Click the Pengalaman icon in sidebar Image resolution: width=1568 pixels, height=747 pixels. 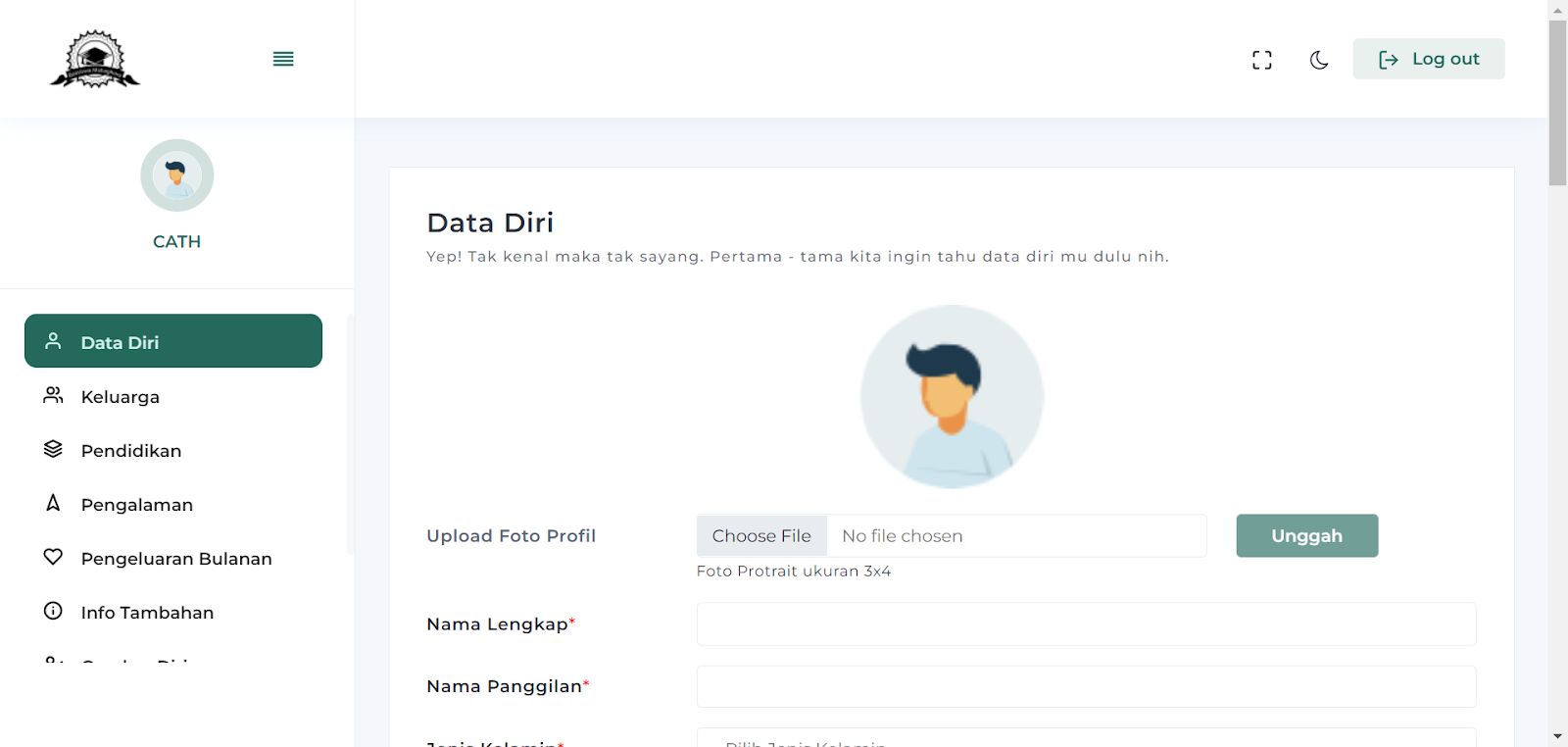(x=53, y=503)
